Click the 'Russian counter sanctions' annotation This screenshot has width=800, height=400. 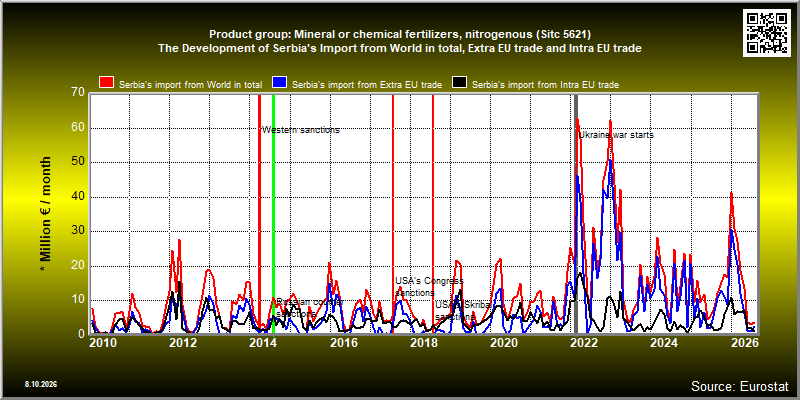pyautogui.click(x=309, y=308)
